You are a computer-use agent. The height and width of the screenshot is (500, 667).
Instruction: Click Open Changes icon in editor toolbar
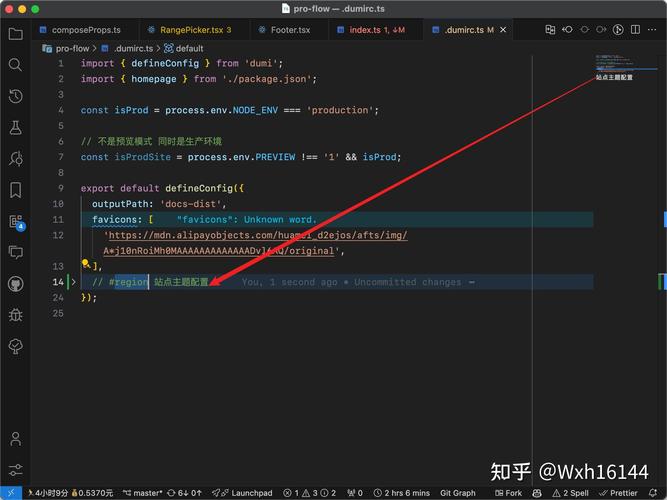pyautogui.click(x=550, y=30)
